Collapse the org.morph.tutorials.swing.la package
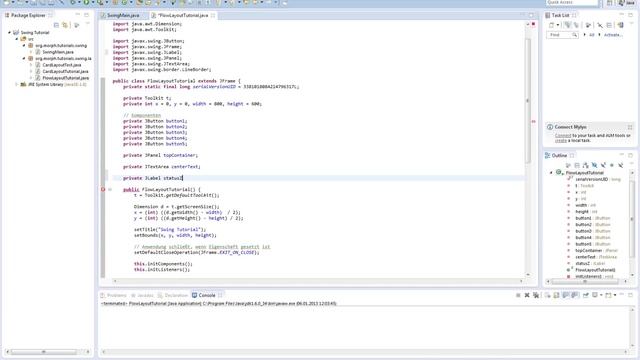The height and width of the screenshot is (360, 640). [24, 58]
